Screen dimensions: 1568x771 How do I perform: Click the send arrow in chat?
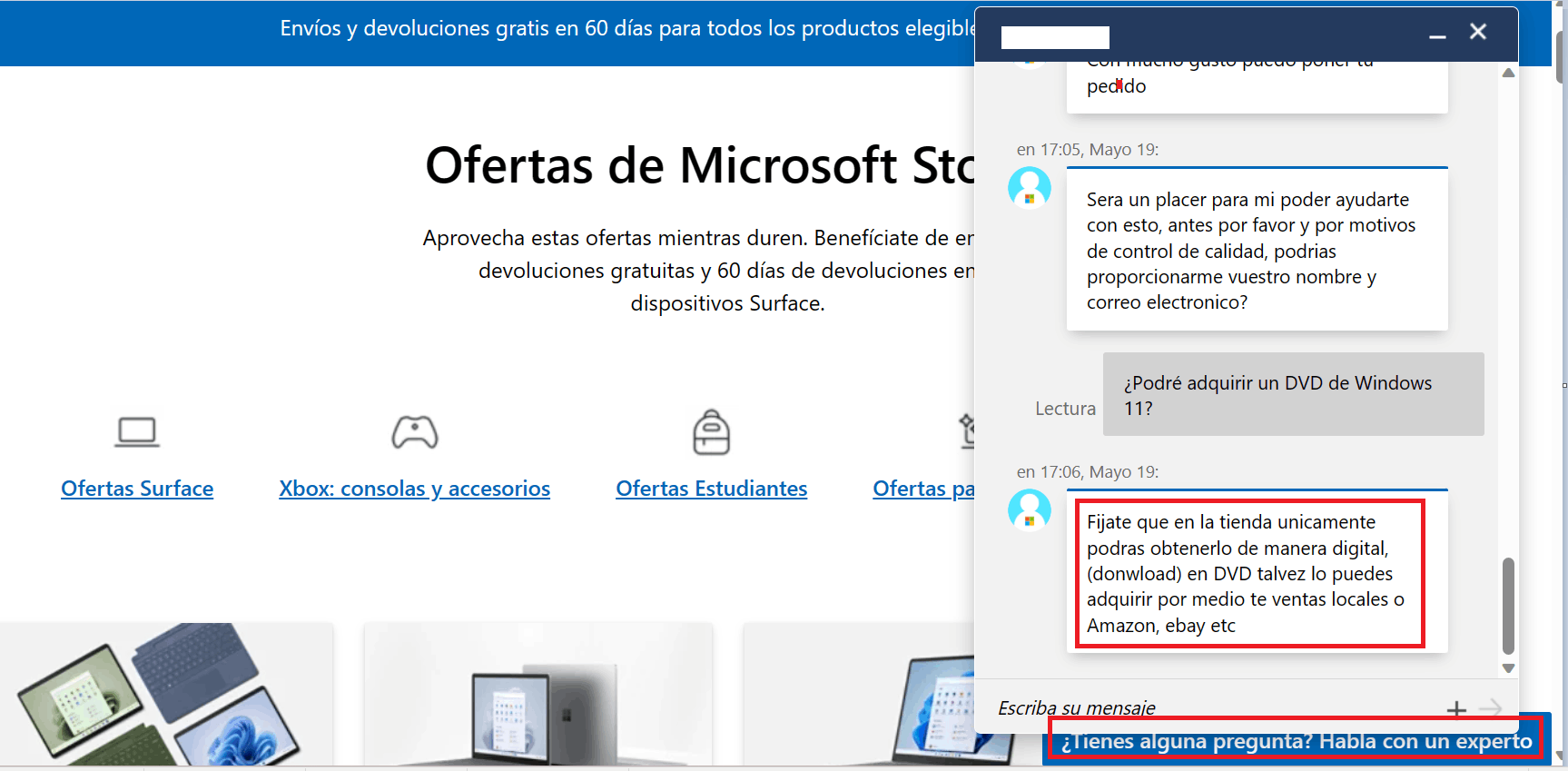[x=1490, y=707]
